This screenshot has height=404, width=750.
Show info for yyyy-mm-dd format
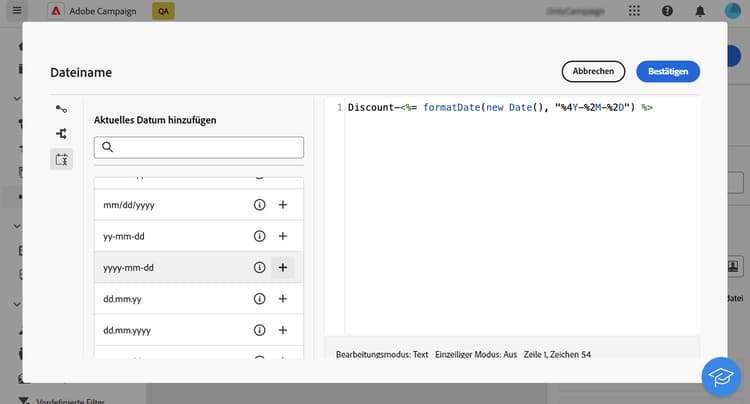(x=259, y=267)
